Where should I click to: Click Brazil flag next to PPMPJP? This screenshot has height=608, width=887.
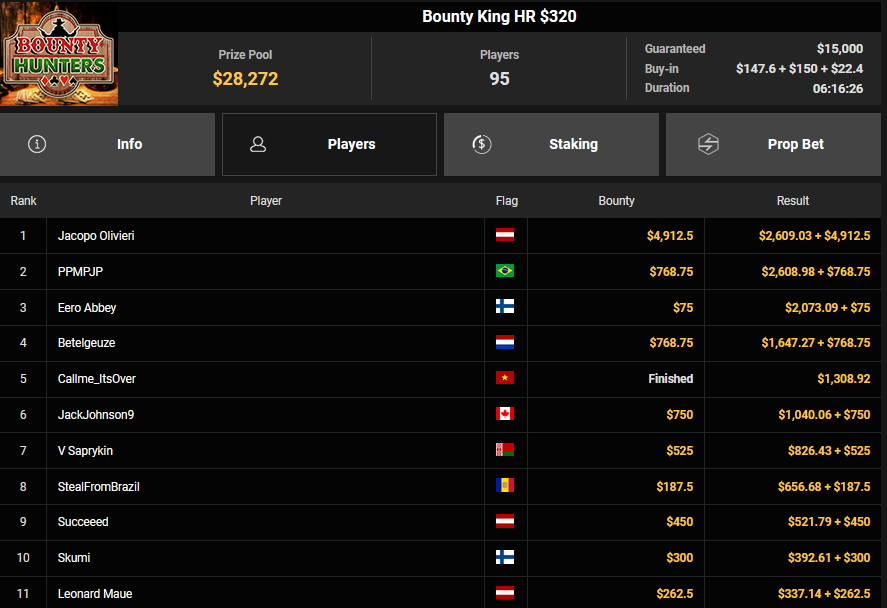tap(505, 271)
